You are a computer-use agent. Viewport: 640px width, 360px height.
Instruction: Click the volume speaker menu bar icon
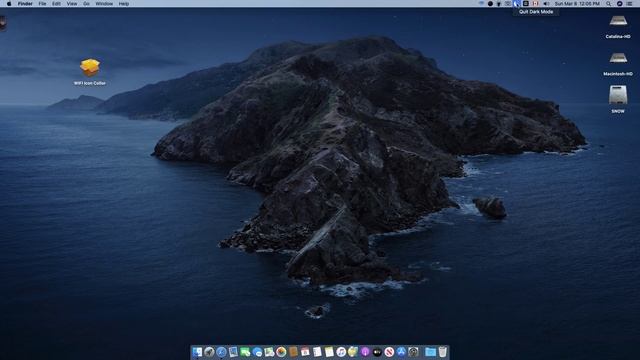click(x=546, y=4)
